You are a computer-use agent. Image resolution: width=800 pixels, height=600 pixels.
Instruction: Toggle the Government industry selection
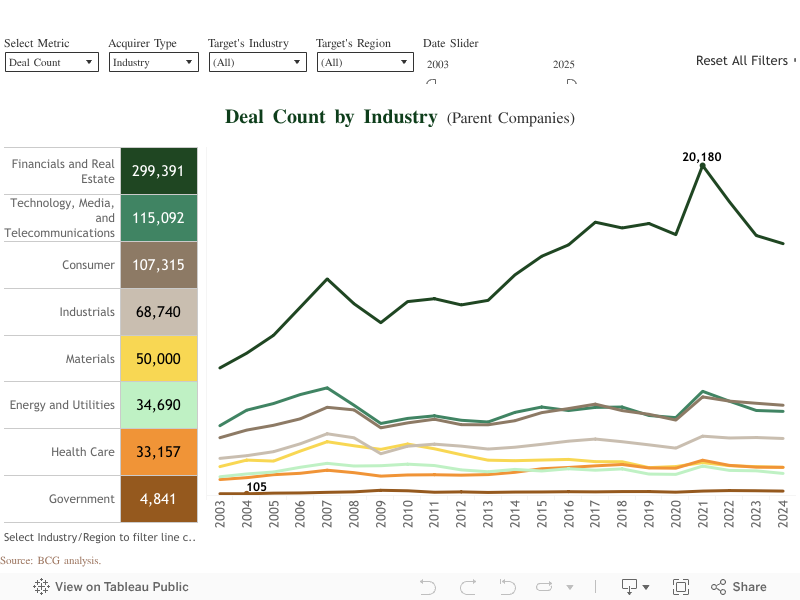[x=100, y=498]
